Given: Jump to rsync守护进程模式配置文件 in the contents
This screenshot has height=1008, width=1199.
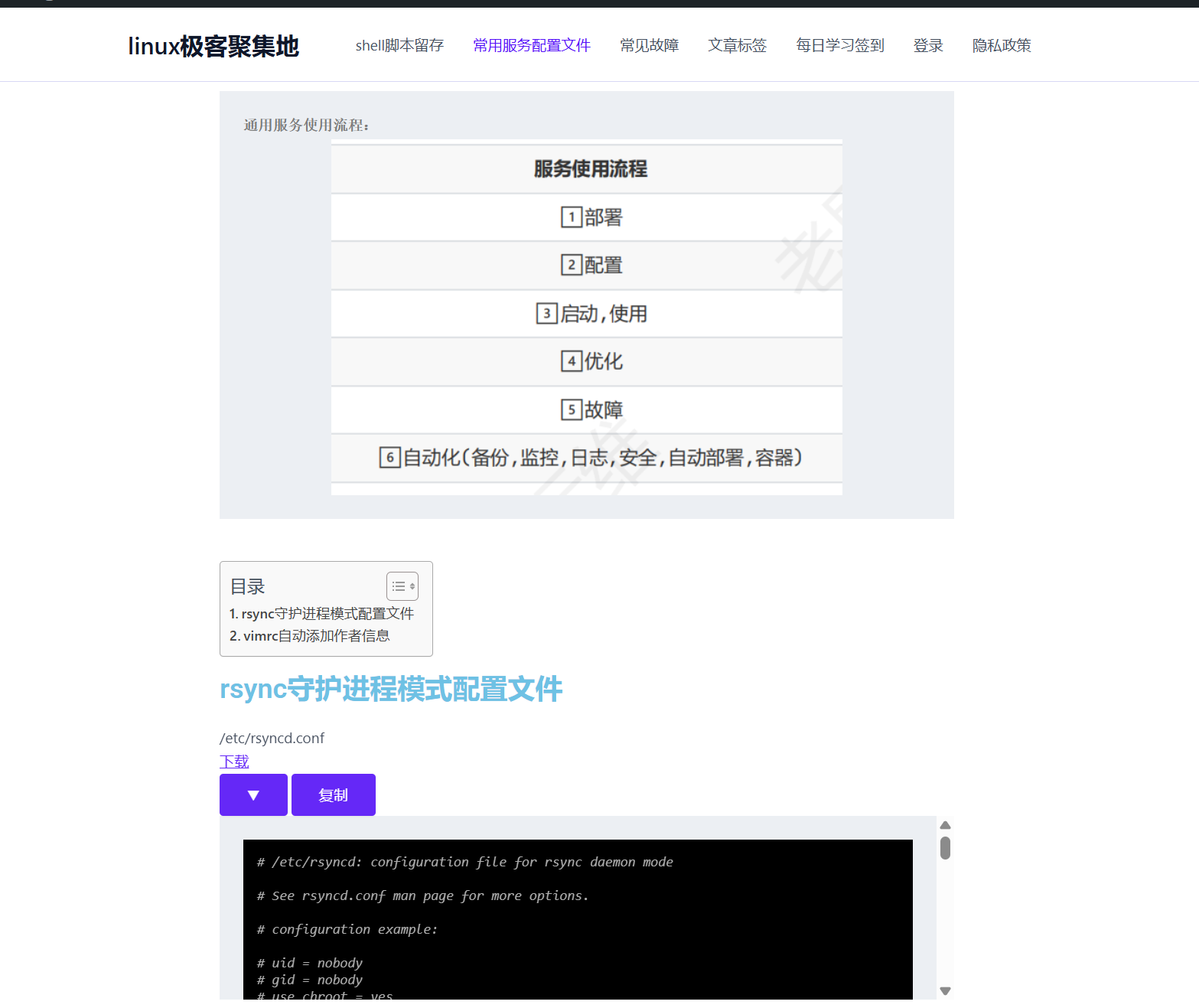Looking at the screenshot, I should [321, 614].
